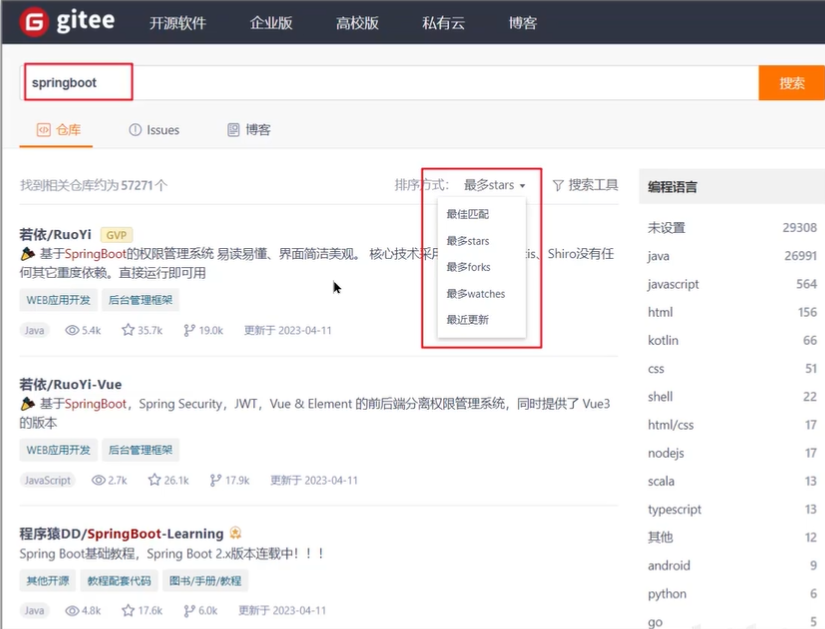Open 企业版 in top navigation

click(271, 23)
